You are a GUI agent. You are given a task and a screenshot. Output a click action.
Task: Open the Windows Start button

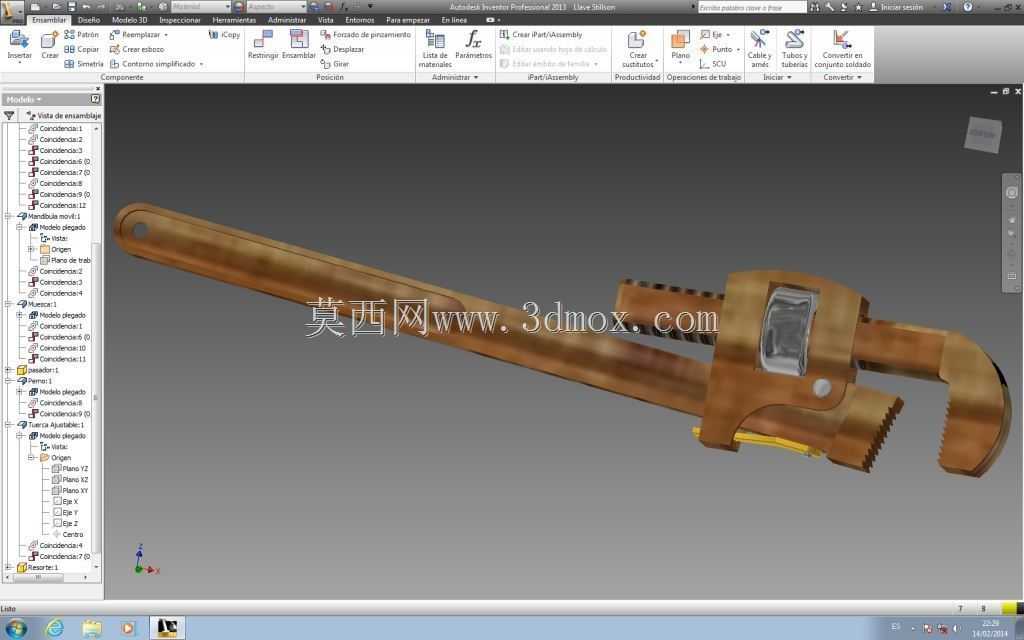pyautogui.click(x=15, y=628)
